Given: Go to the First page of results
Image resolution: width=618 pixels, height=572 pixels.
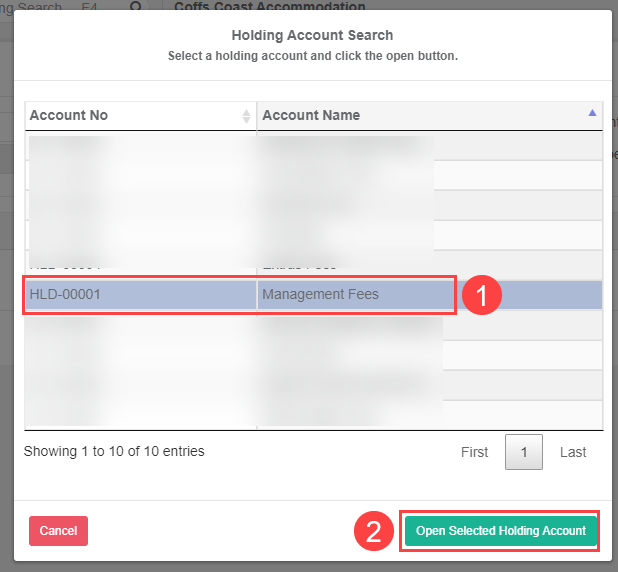Looking at the screenshot, I should pyautogui.click(x=474, y=452).
